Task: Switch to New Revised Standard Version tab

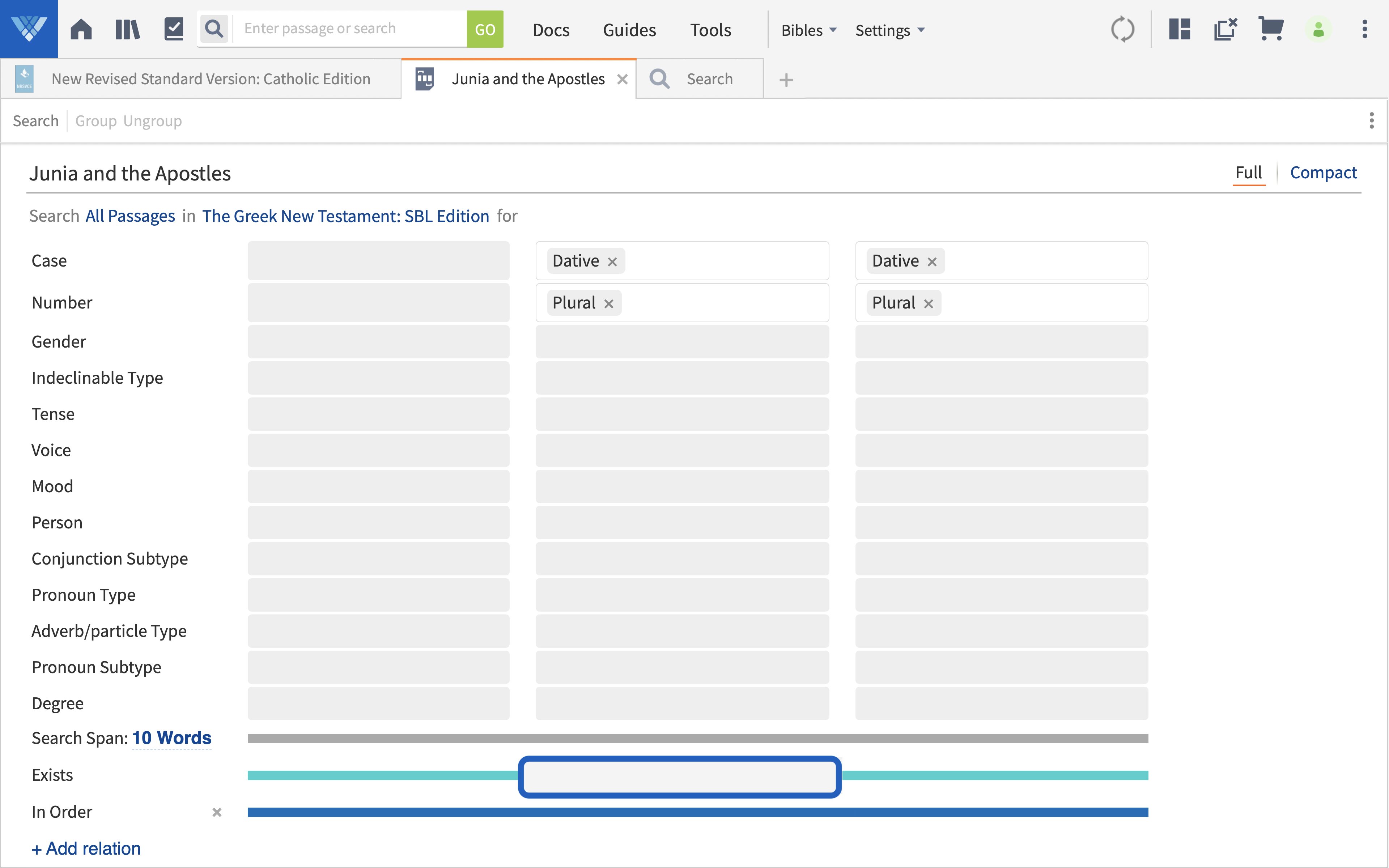Action: coord(200,78)
